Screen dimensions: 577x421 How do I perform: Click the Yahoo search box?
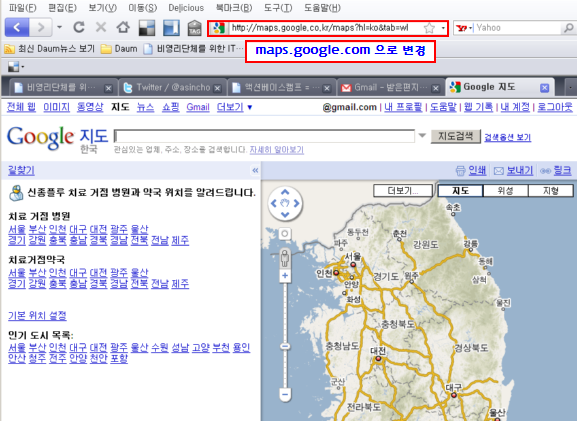tap(517, 28)
